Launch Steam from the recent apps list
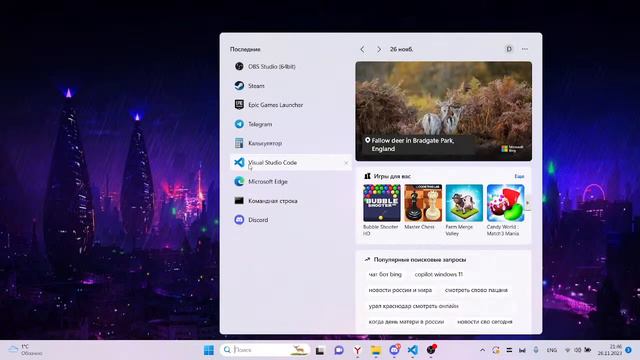The height and width of the screenshot is (360, 640). (x=291, y=86)
